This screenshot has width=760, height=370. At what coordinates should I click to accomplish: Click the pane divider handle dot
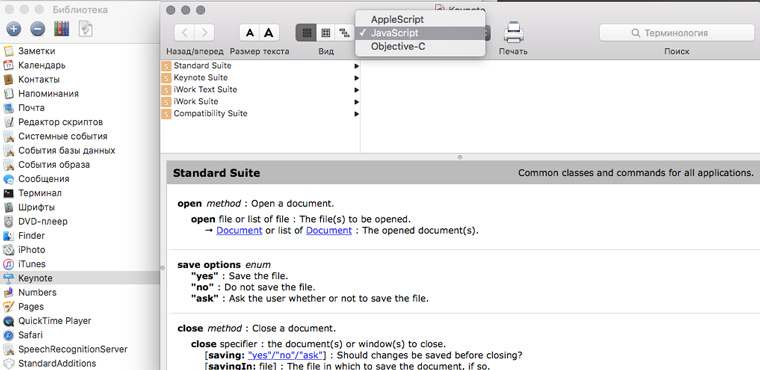coord(460,157)
